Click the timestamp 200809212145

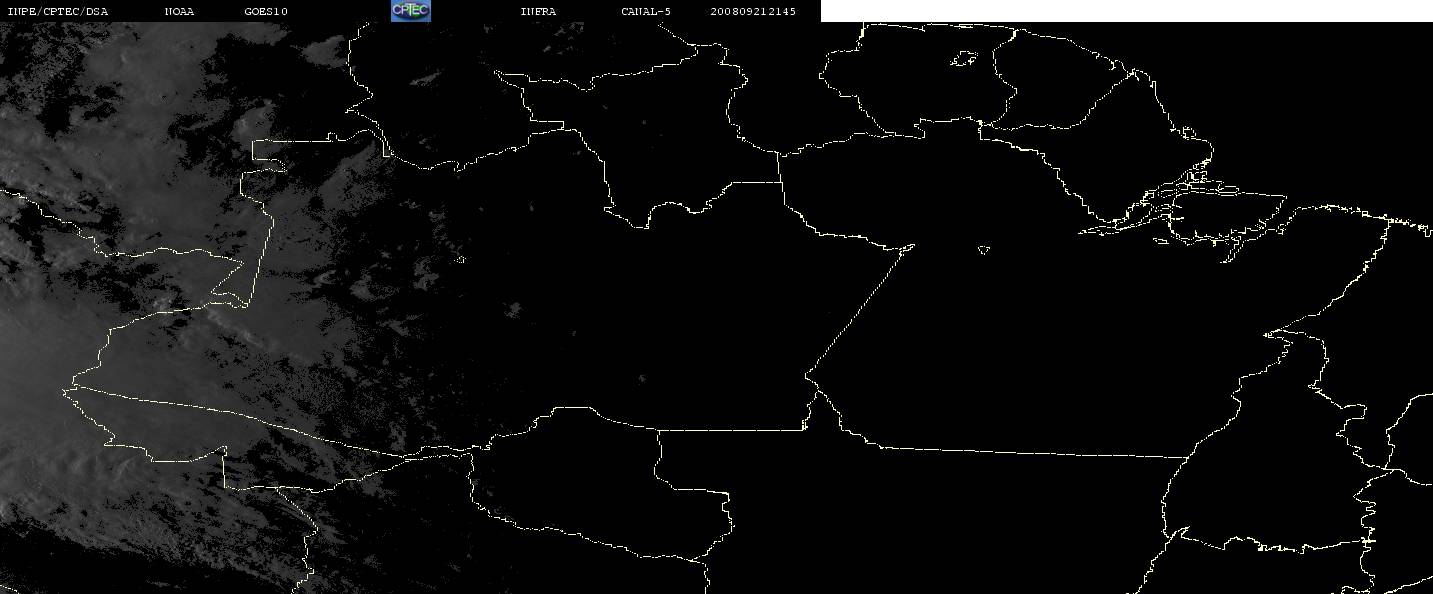753,11
